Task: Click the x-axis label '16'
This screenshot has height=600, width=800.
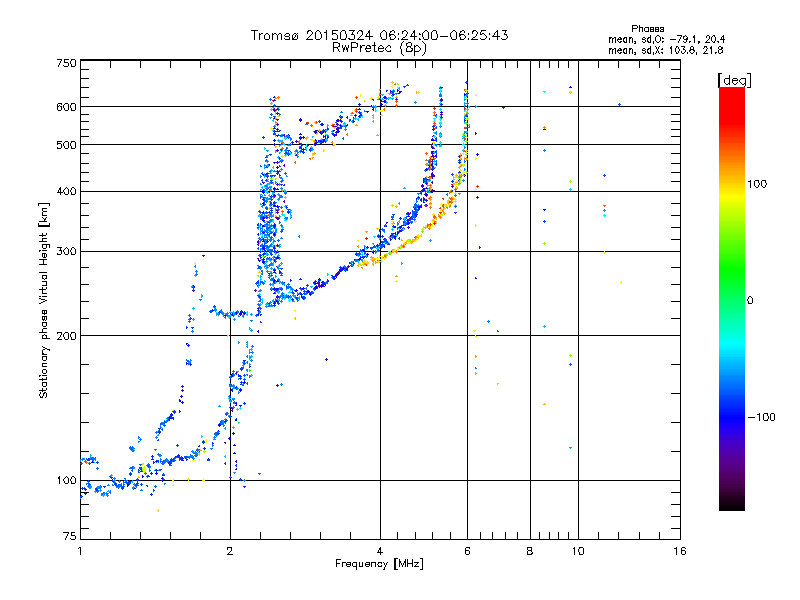Action: click(x=680, y=551)
